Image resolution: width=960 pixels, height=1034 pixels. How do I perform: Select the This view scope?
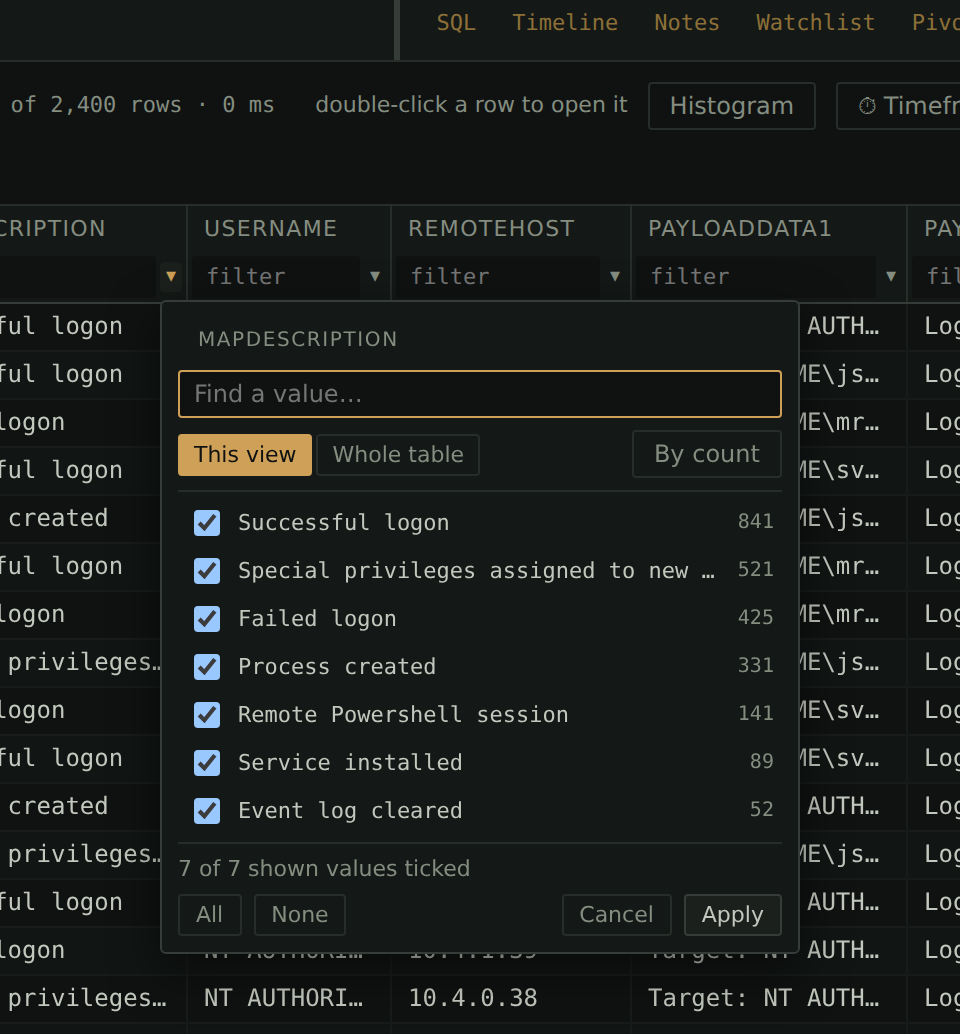pyautogui.click(x=245, y=455)
